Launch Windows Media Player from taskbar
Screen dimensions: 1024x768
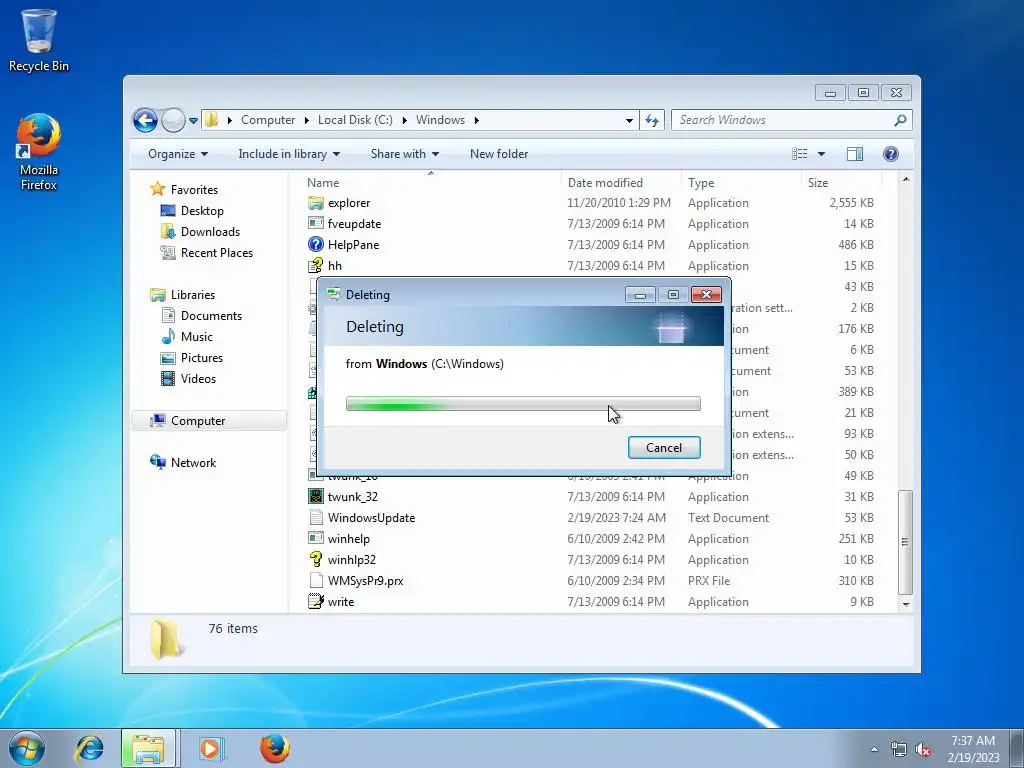pyautogui.click(x=210, y=748)
